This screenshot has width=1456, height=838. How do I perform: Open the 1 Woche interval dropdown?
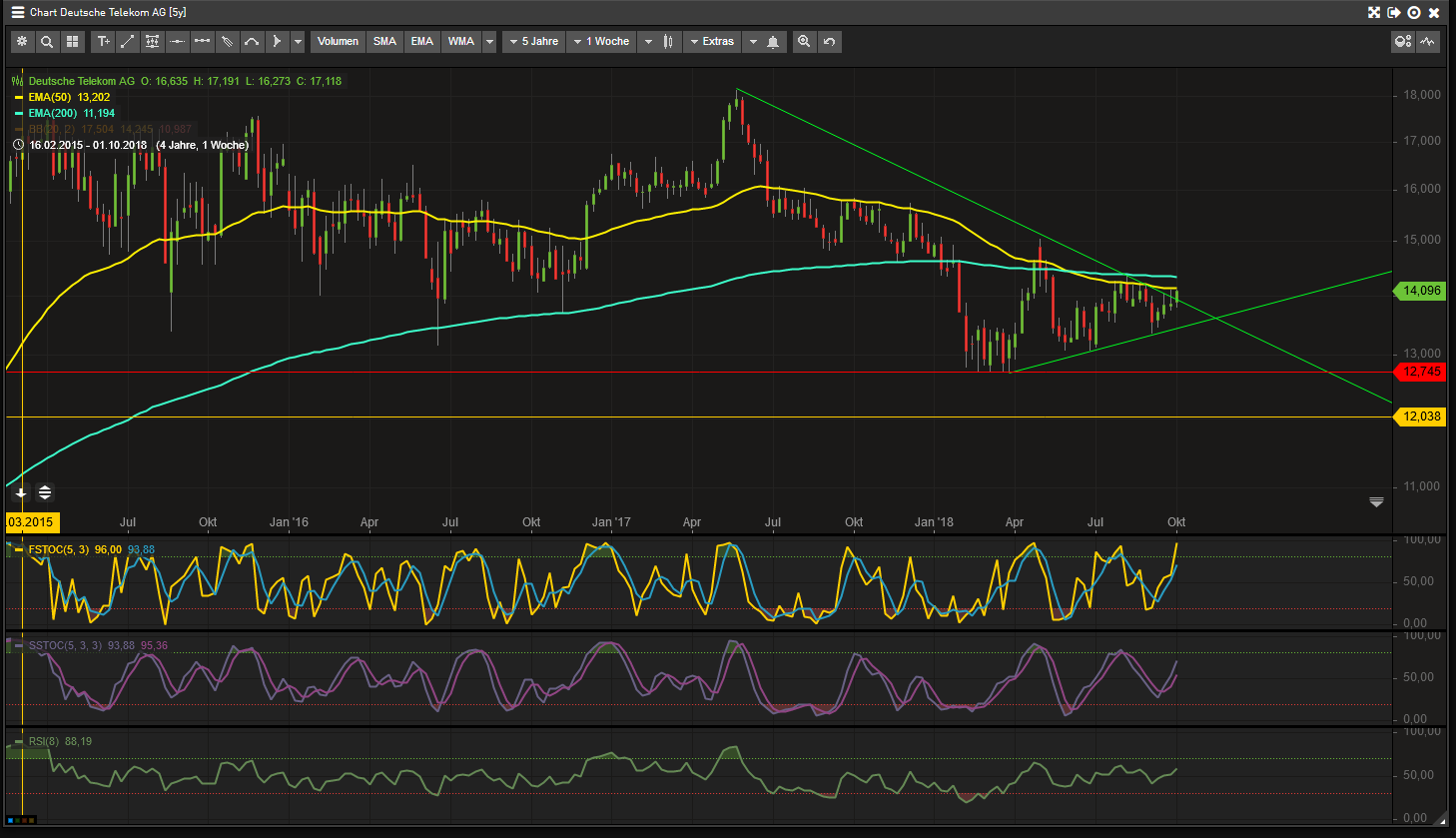pos(601,42)
